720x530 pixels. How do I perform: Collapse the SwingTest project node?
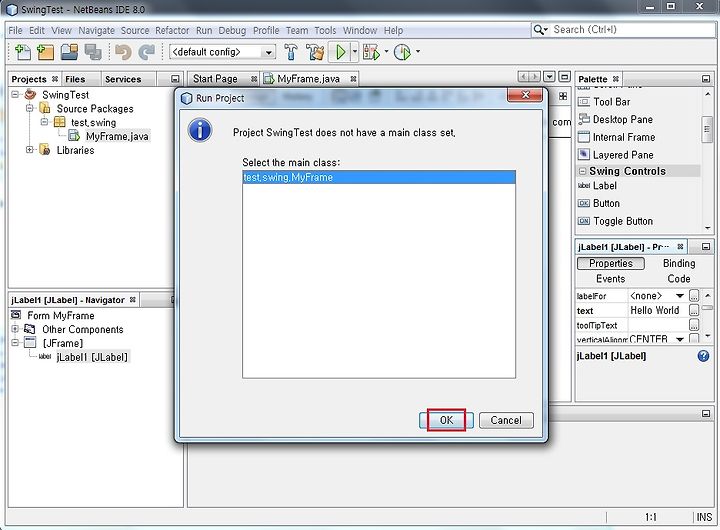click(x=15, y=94)
